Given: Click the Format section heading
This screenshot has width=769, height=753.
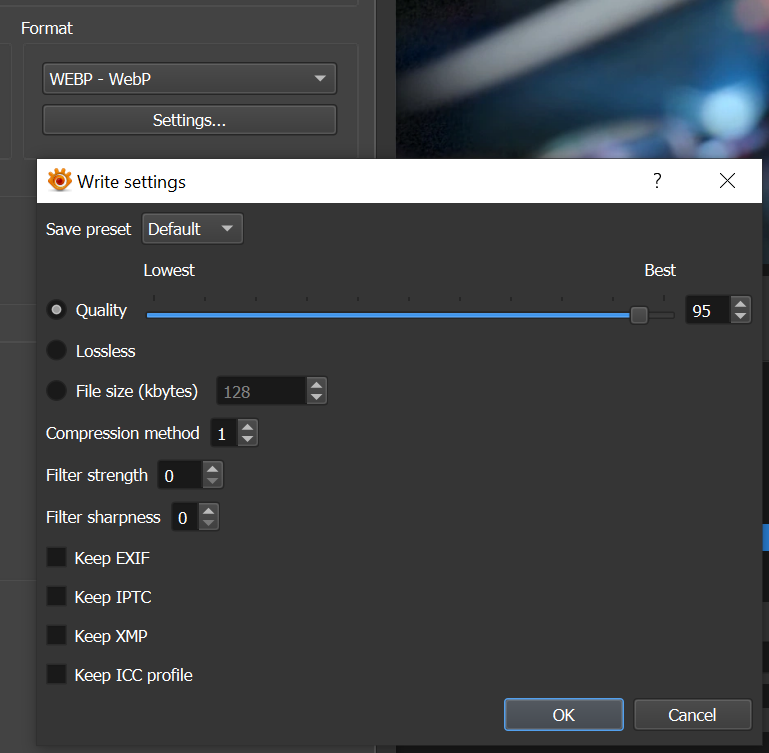Looking at the screenshot, I should click(47, 28).
